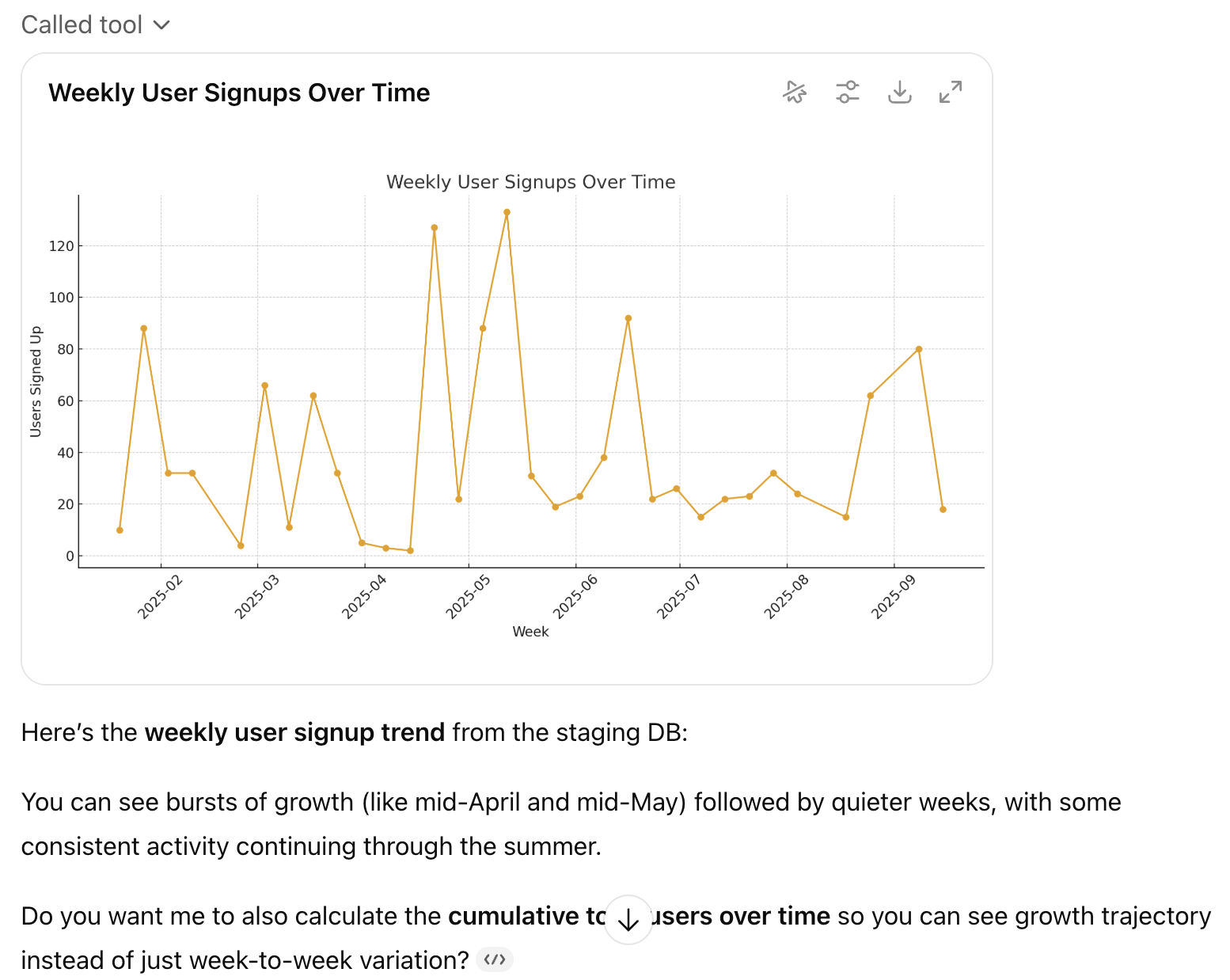Select the highest mid-May peak data point
Viewport: 1230px width, 980px height.
507,212
